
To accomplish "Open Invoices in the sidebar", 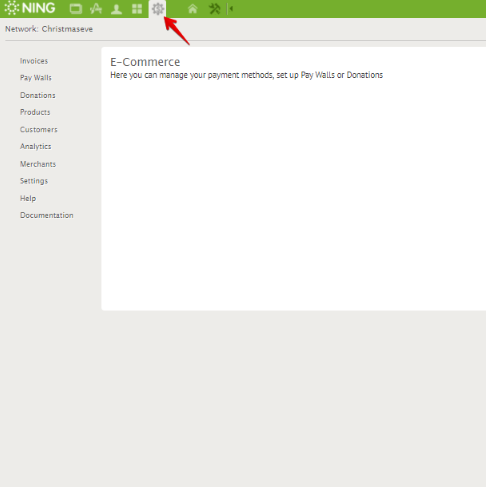I will point(34,61).
